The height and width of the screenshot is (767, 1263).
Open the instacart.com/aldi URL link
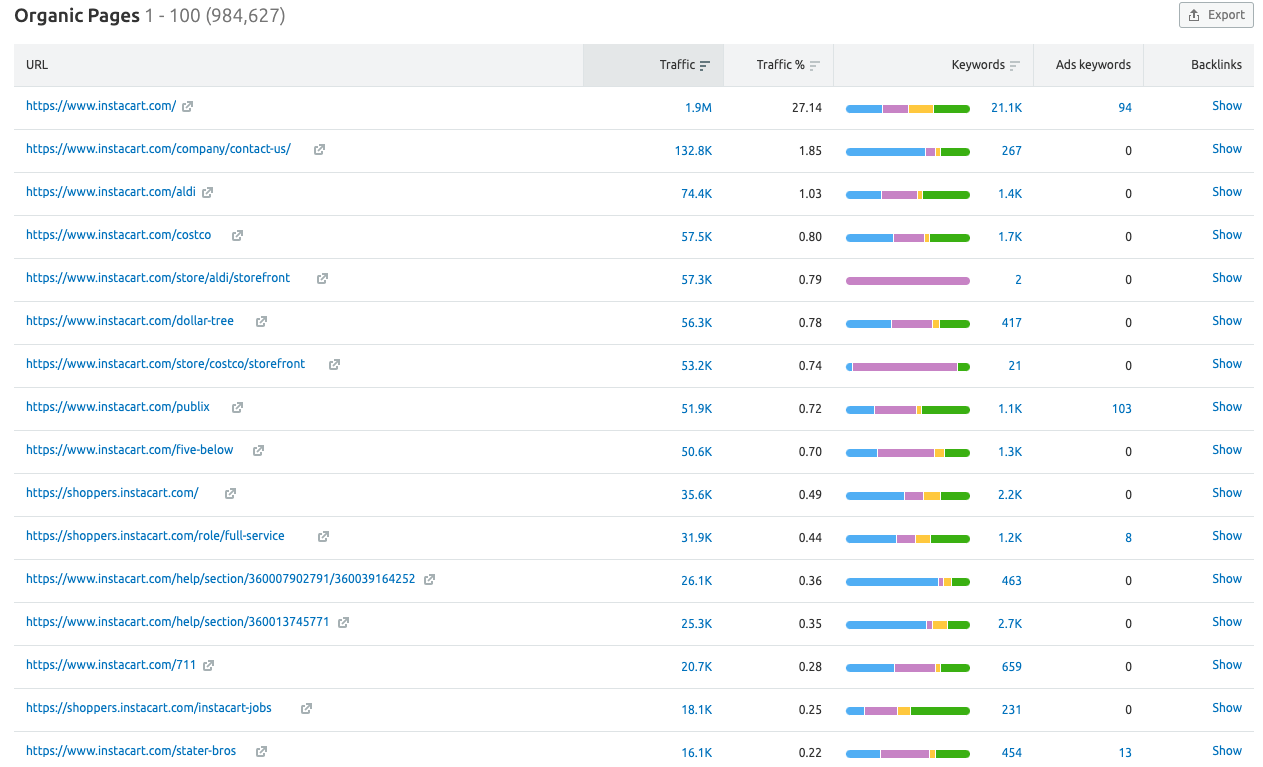111,192
